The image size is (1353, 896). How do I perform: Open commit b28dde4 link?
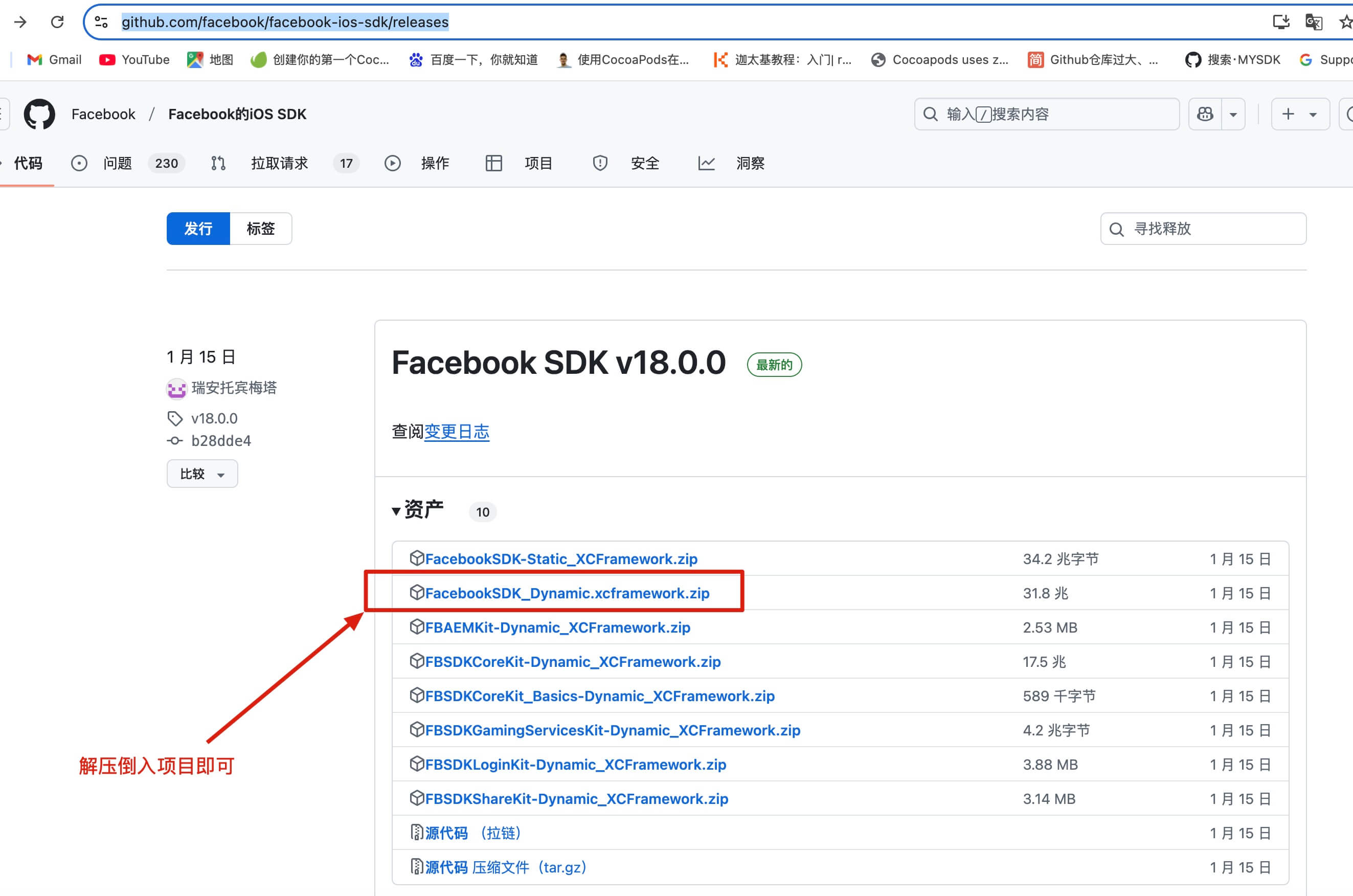pyautogui.click(x=221, y=441)
